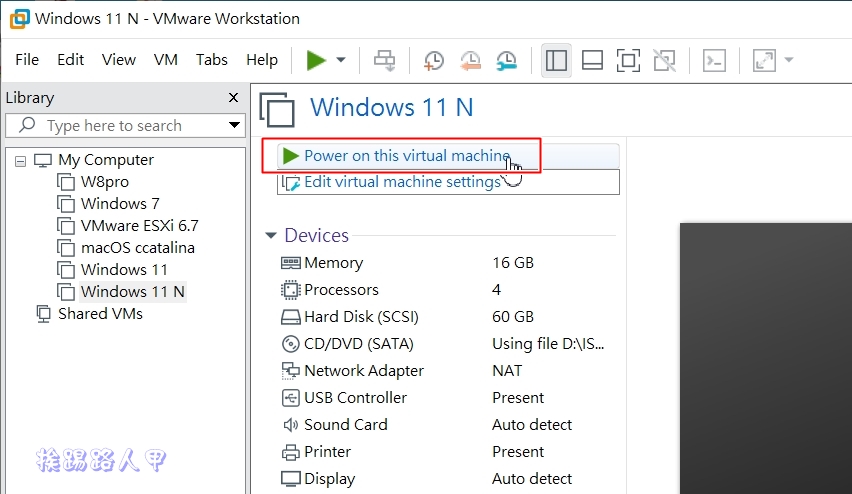Click the virtual machine preview thumbnail
Screen dimensions: 852x494
point(766,358)
